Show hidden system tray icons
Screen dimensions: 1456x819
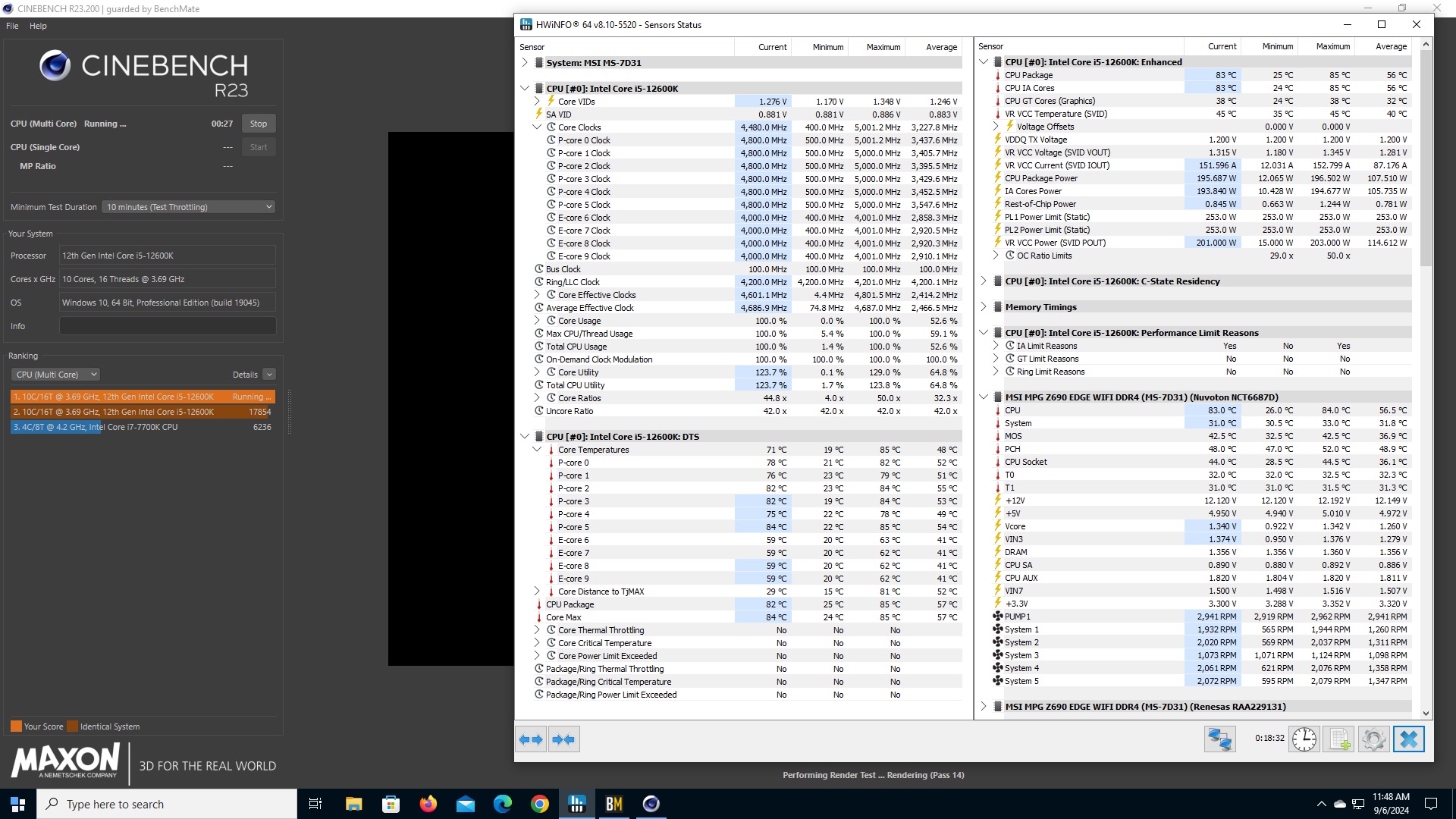tap(1321, 804)
